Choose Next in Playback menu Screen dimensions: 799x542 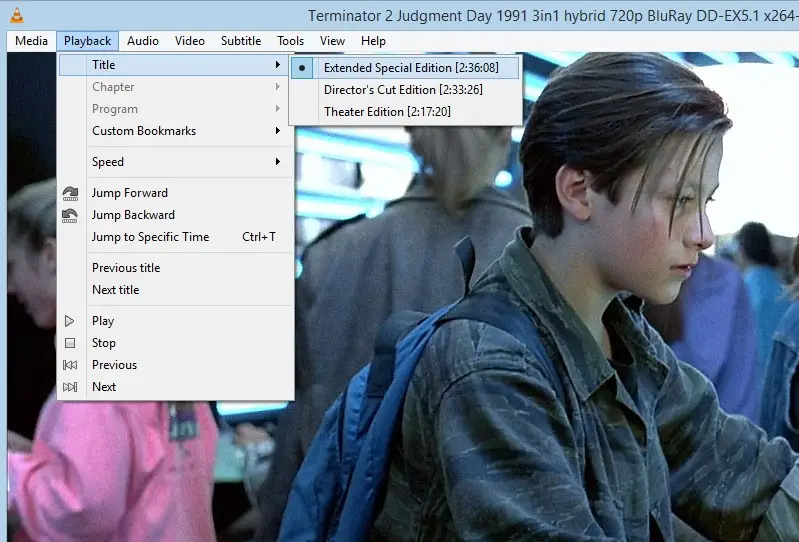pyautogui.click(x=176, y=386)
